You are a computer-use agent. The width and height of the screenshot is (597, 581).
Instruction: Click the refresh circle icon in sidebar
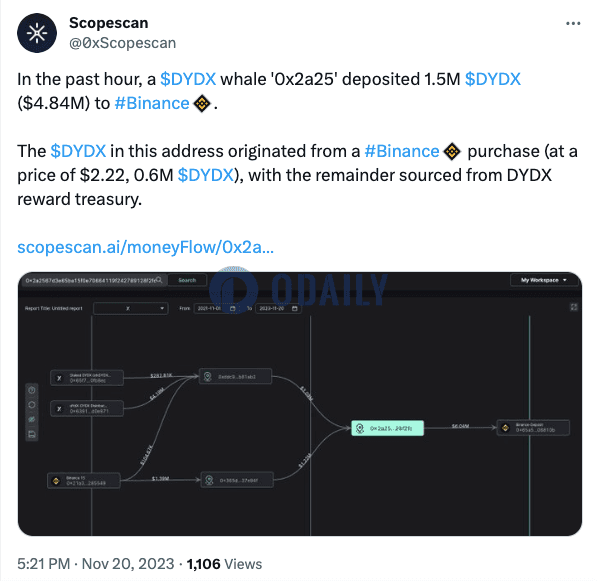coord(32,405)
